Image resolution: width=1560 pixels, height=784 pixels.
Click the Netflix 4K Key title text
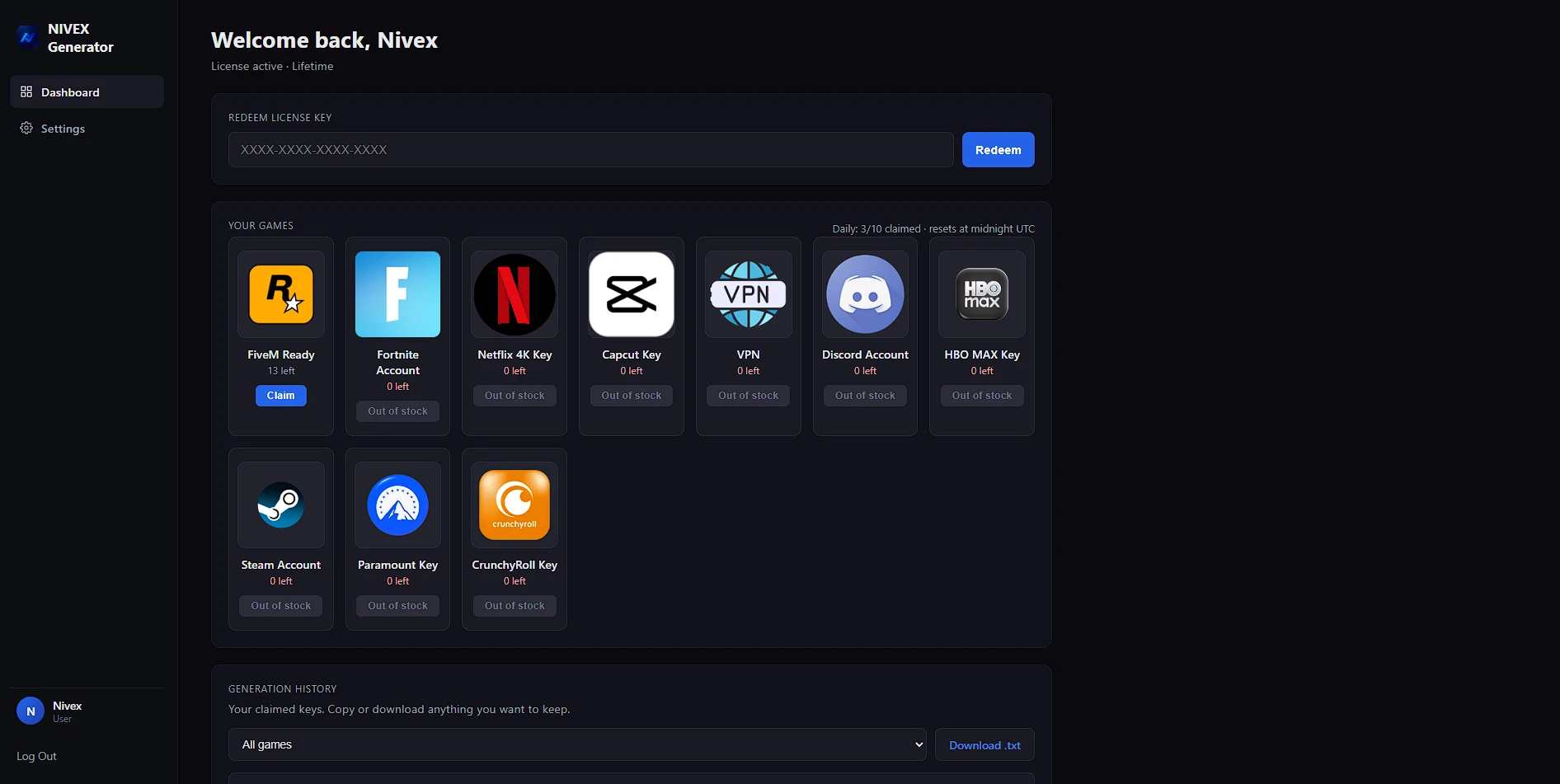[515, 354]
